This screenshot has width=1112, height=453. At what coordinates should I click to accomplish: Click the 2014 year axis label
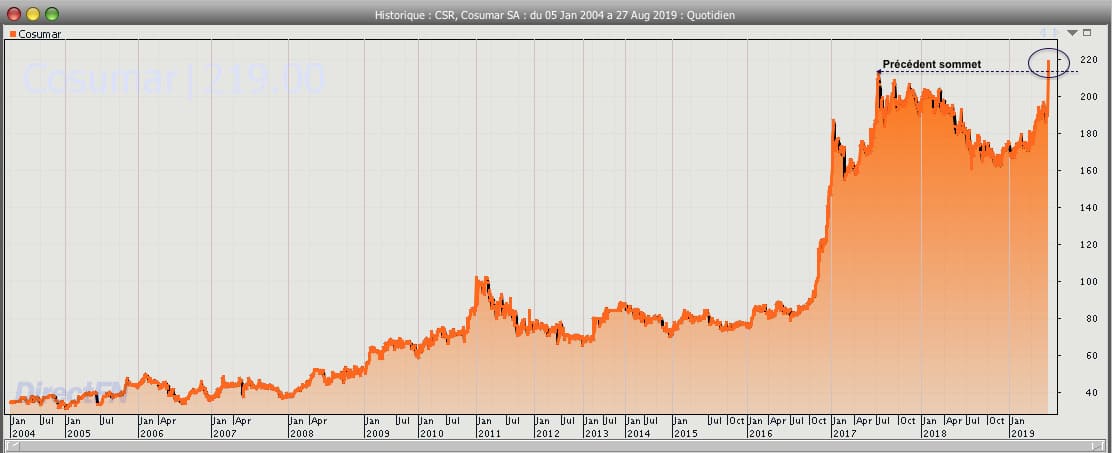(639, 432)
